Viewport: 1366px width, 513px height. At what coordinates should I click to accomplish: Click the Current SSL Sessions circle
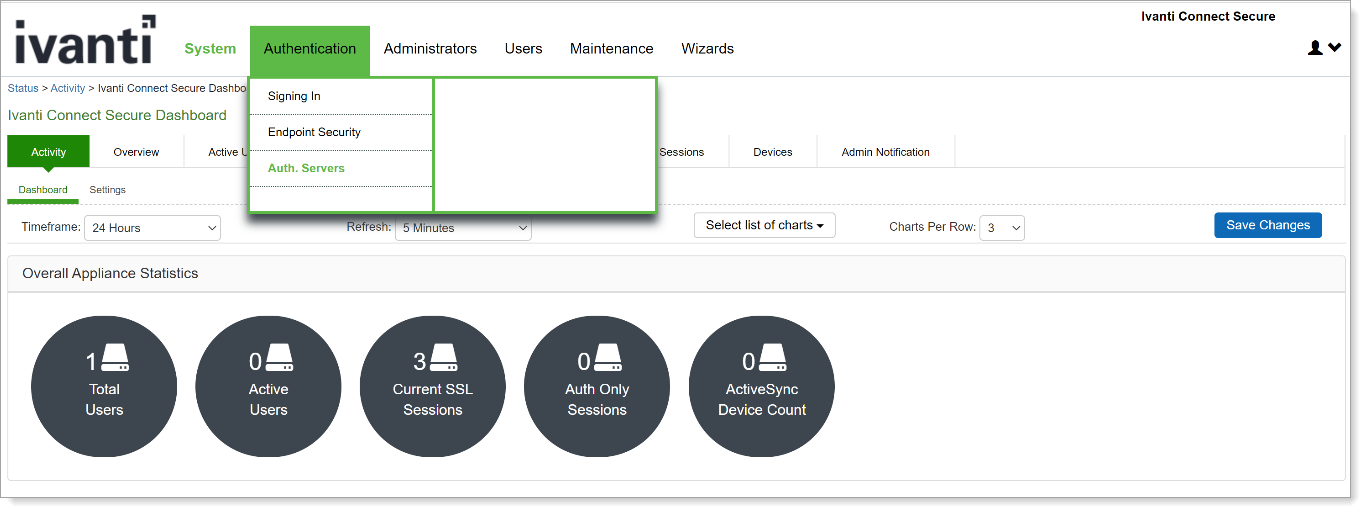(x=432, y=387)
